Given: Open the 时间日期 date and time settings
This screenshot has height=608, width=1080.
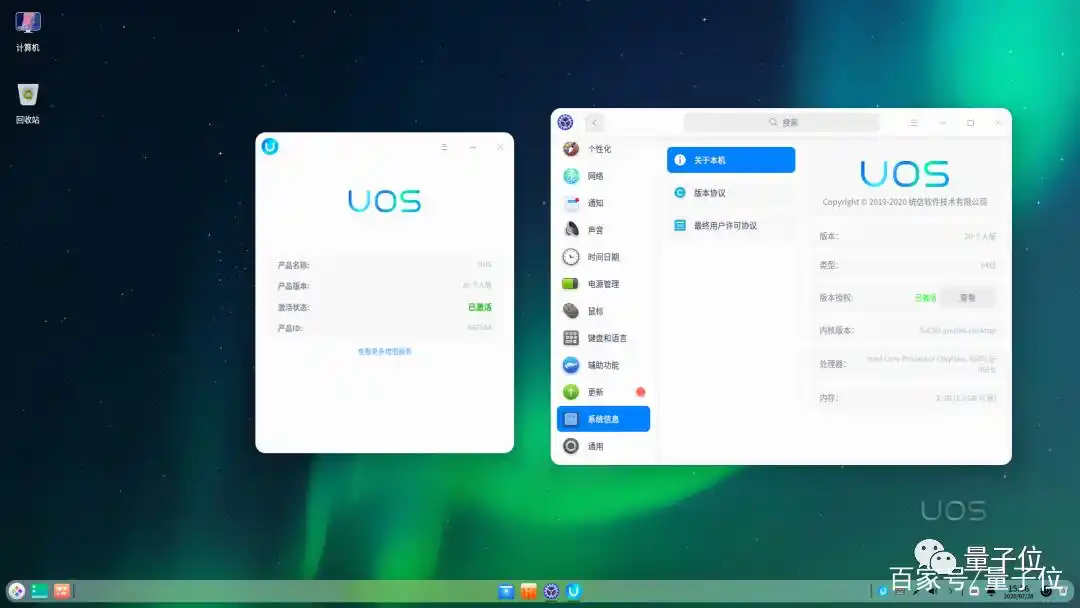Looking at the screenshot, I should coord(603,257).
